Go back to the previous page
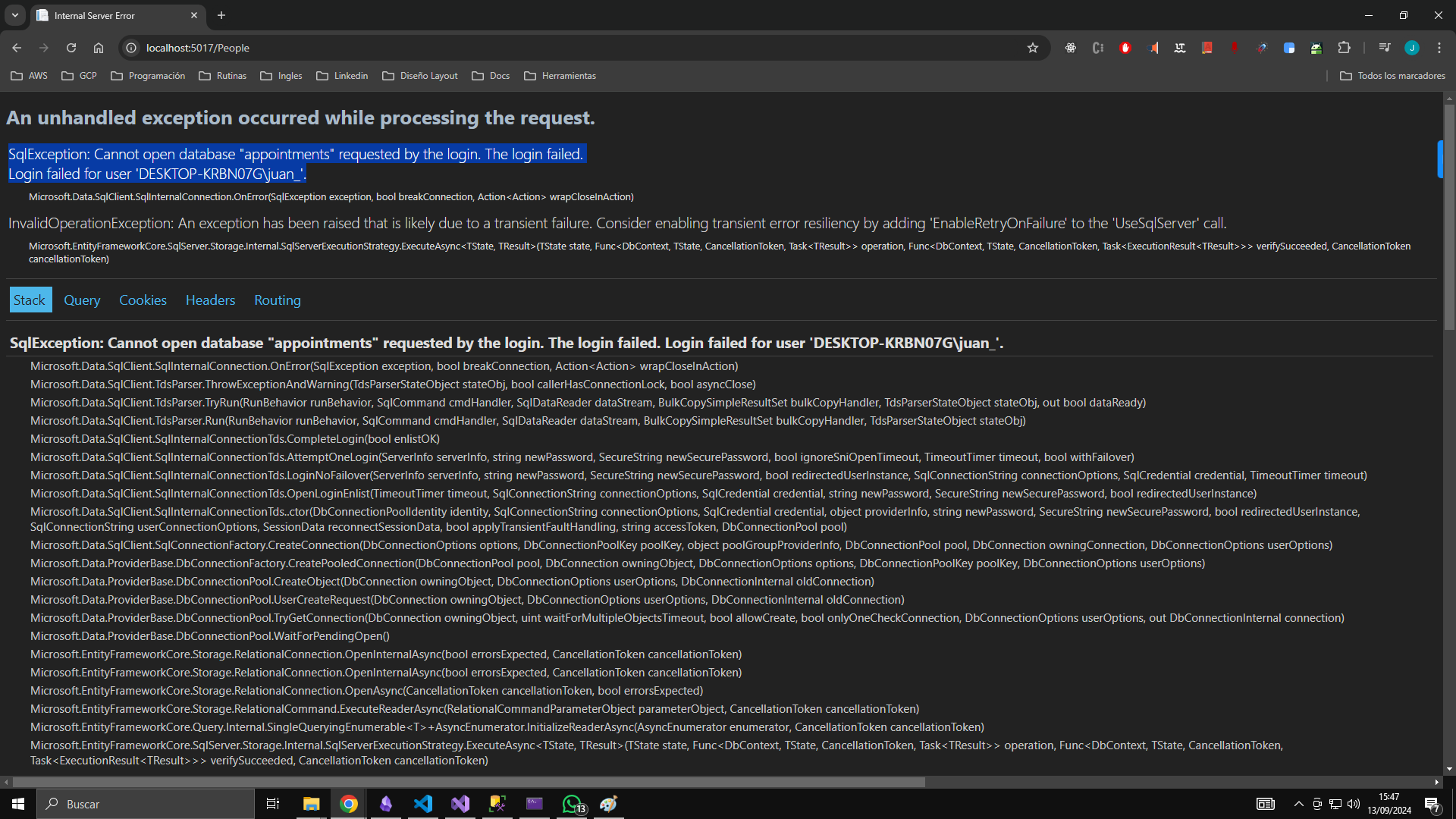Screen dimensions: 1456x819 pyautogui.click(x=16, y=47)
